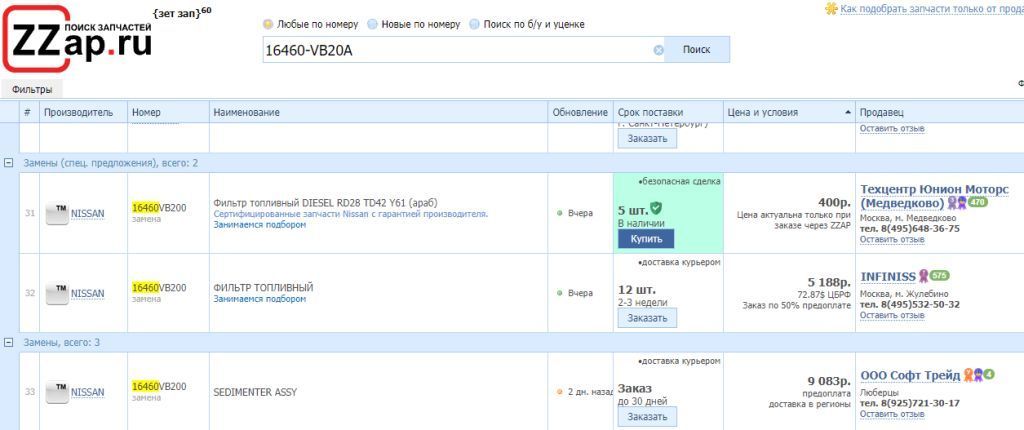Click NISSAN manufacturer link in row 32
Viewport: 1024px width, 430px height.
(88, 293)
